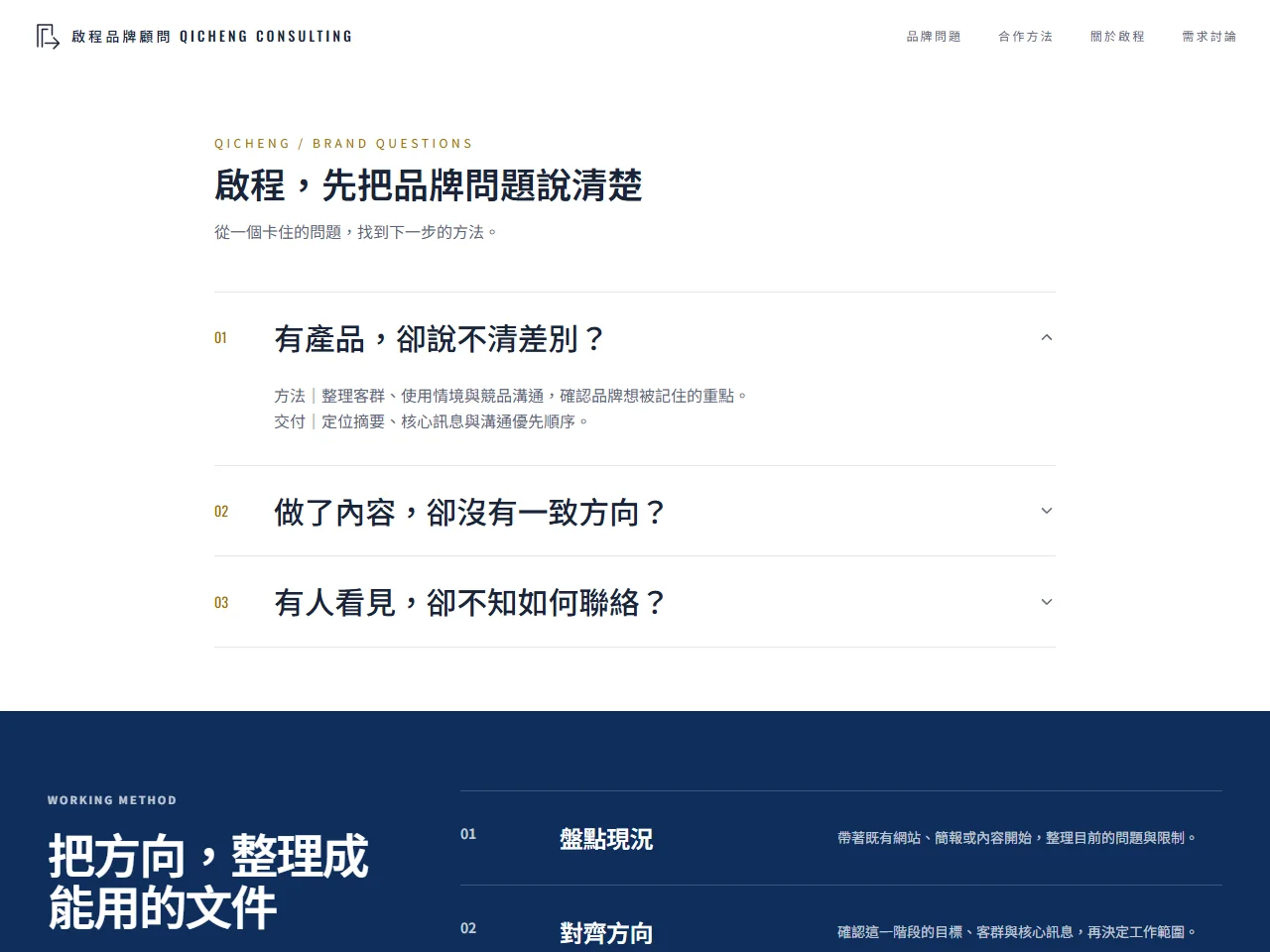Click the heading 啟程，先把品牌問題說清楚
The height and width of the screenshot is (952, 1270).
(x=429, y=185)
